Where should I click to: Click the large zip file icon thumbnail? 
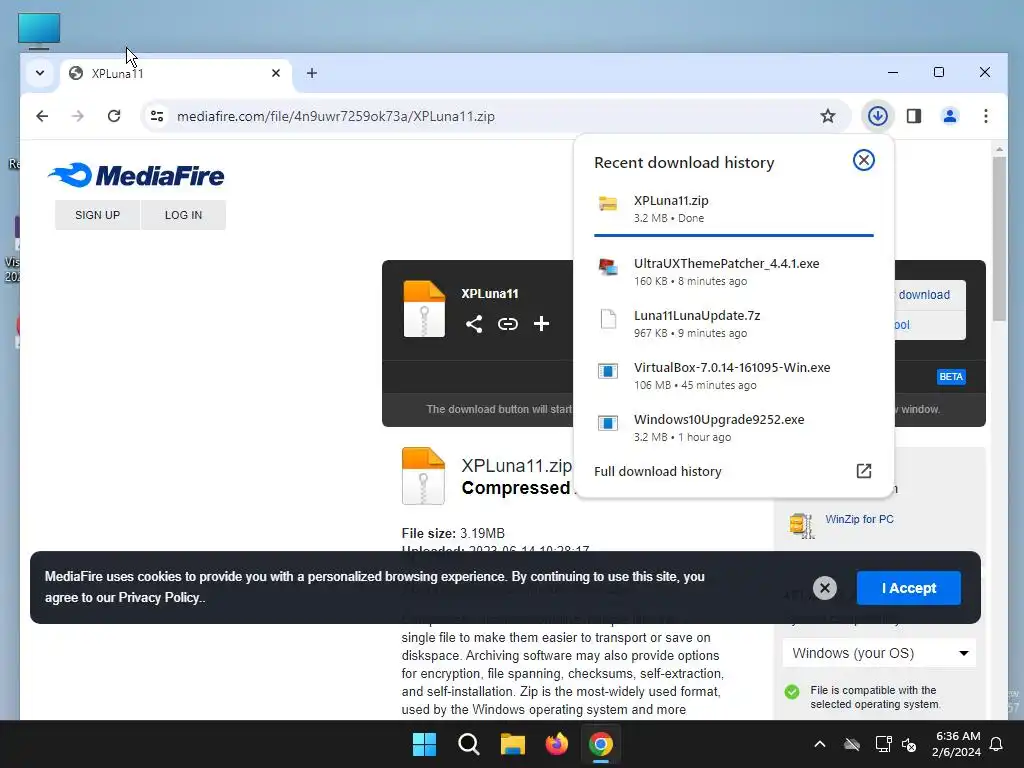(x=423, y=476)
